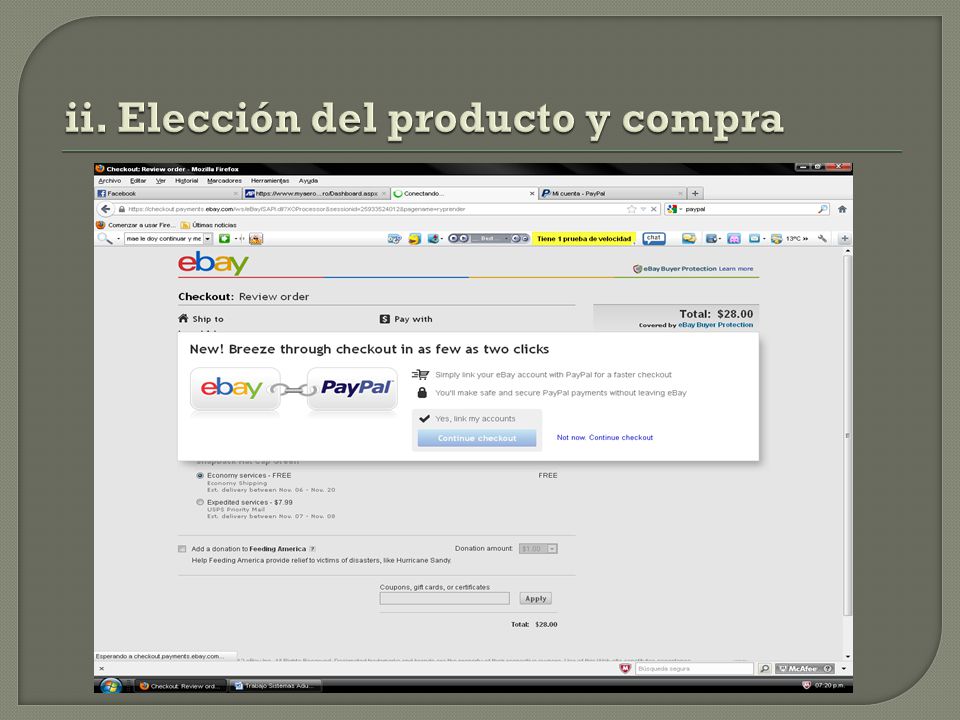The image size is (960, 720).
Task: Click the green arrow toolbar icon
Action: click(x=224, y=238)
